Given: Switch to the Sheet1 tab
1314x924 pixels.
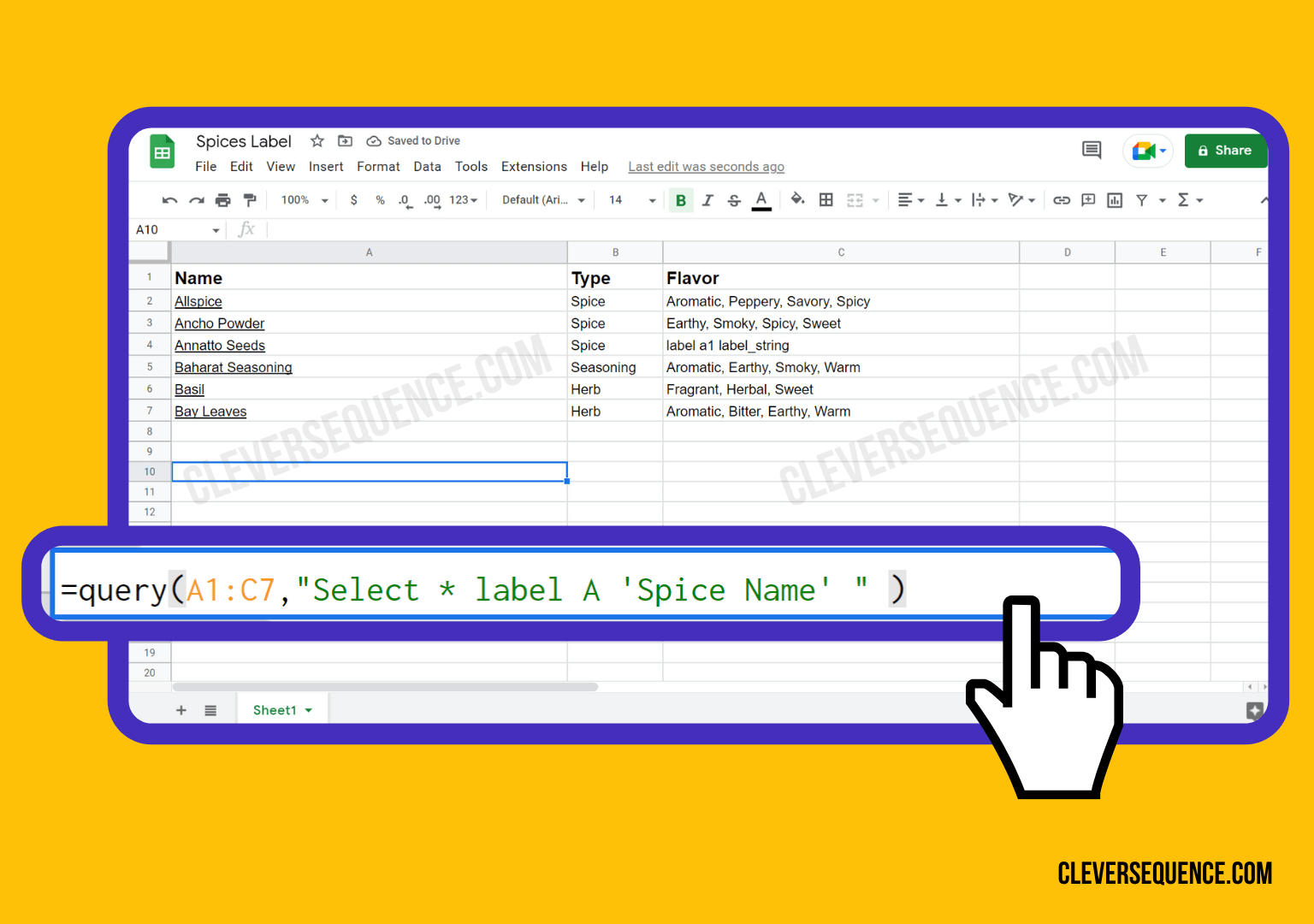Looking at the screenshot, I should coord(275,709).
